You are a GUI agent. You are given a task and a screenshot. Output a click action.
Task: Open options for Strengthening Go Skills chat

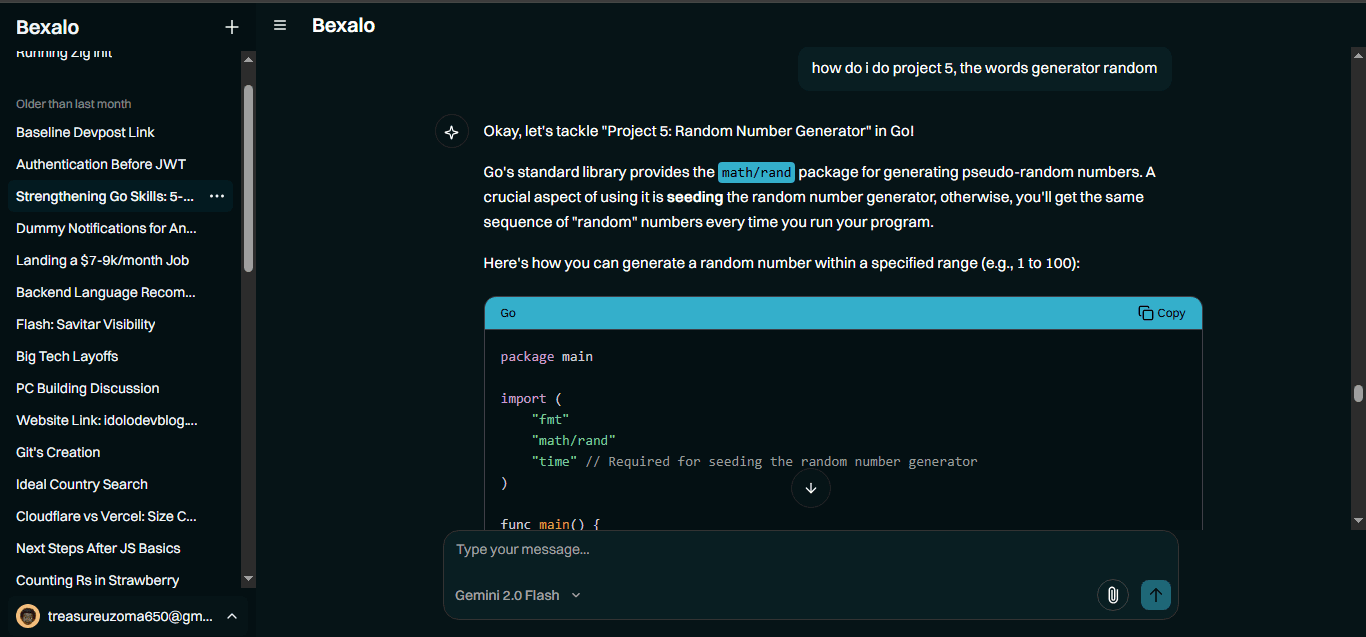point(217,197)
